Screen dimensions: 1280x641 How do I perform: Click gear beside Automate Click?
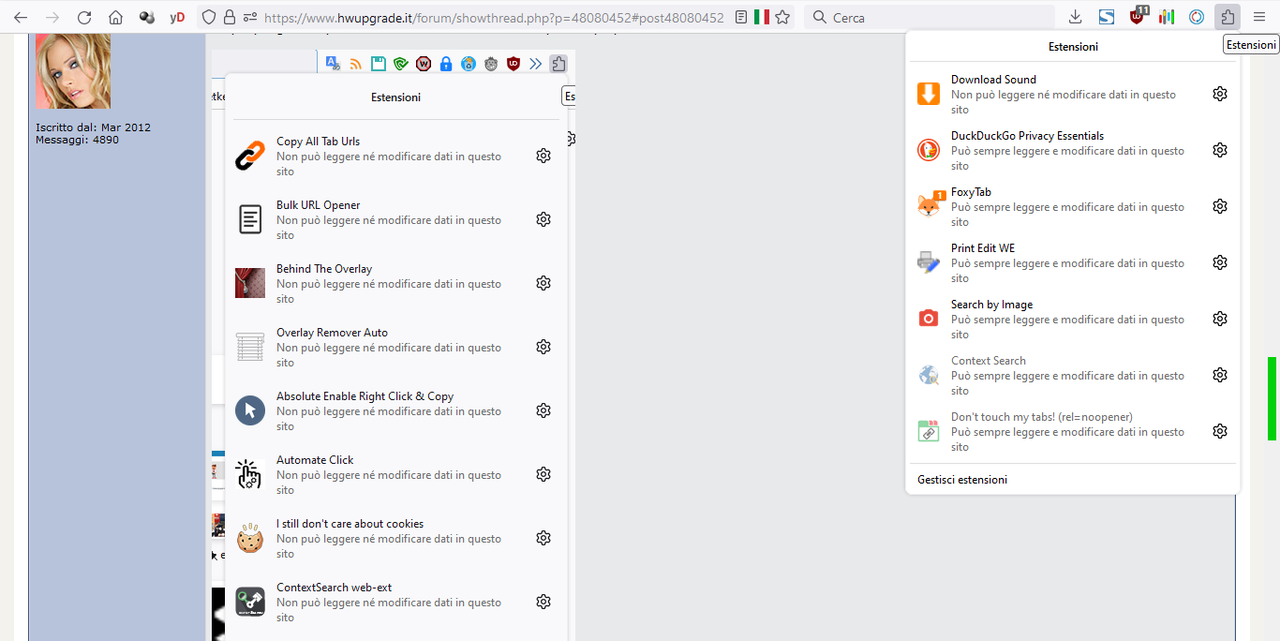(544, 474)
